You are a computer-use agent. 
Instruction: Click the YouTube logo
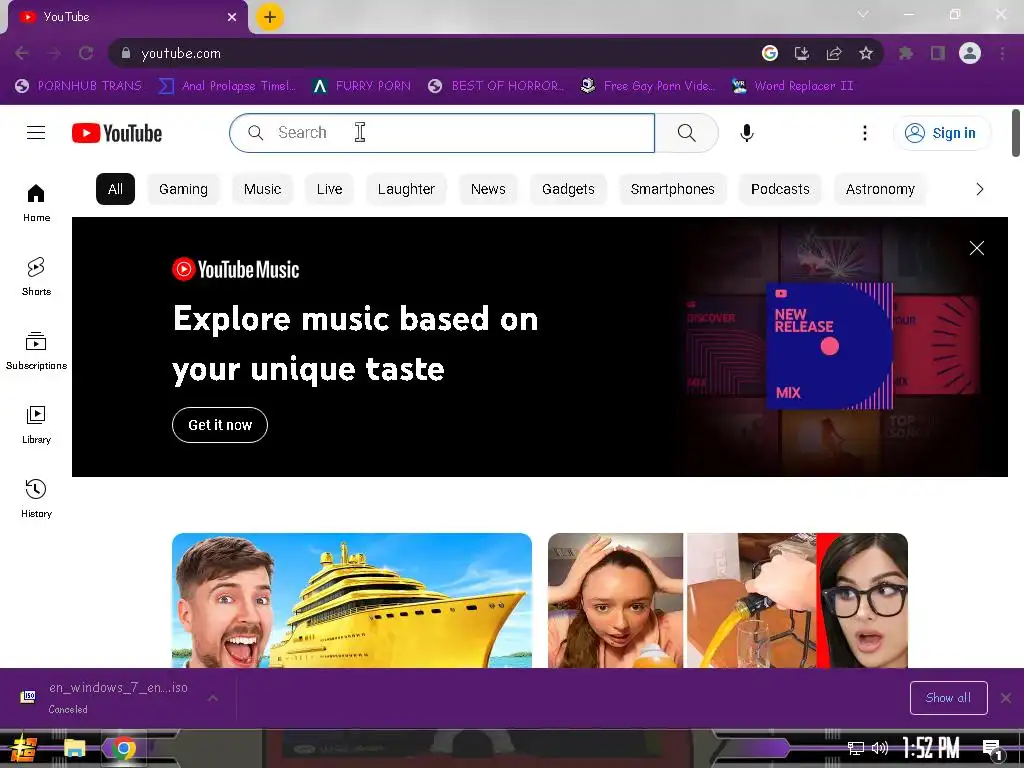click(117, 133)
